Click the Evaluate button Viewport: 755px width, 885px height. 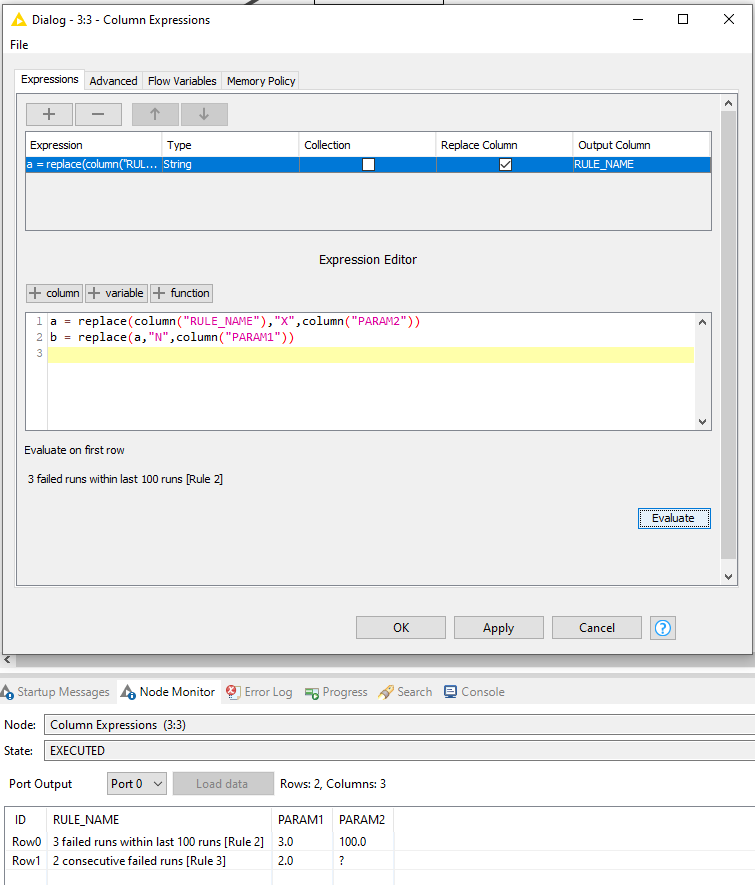click(x=673, y=518)
